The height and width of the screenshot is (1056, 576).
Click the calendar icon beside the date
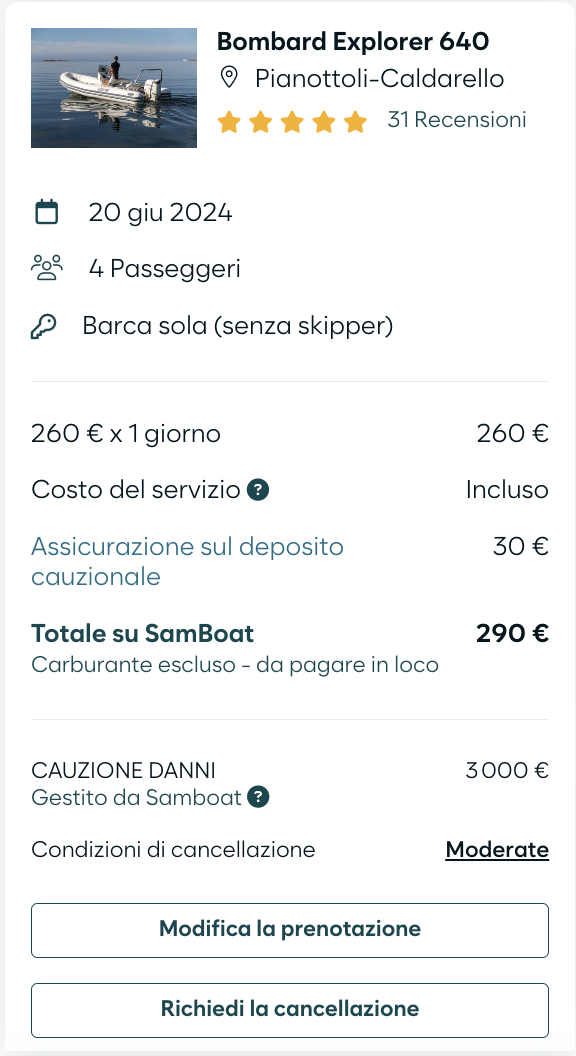point(46,211)
